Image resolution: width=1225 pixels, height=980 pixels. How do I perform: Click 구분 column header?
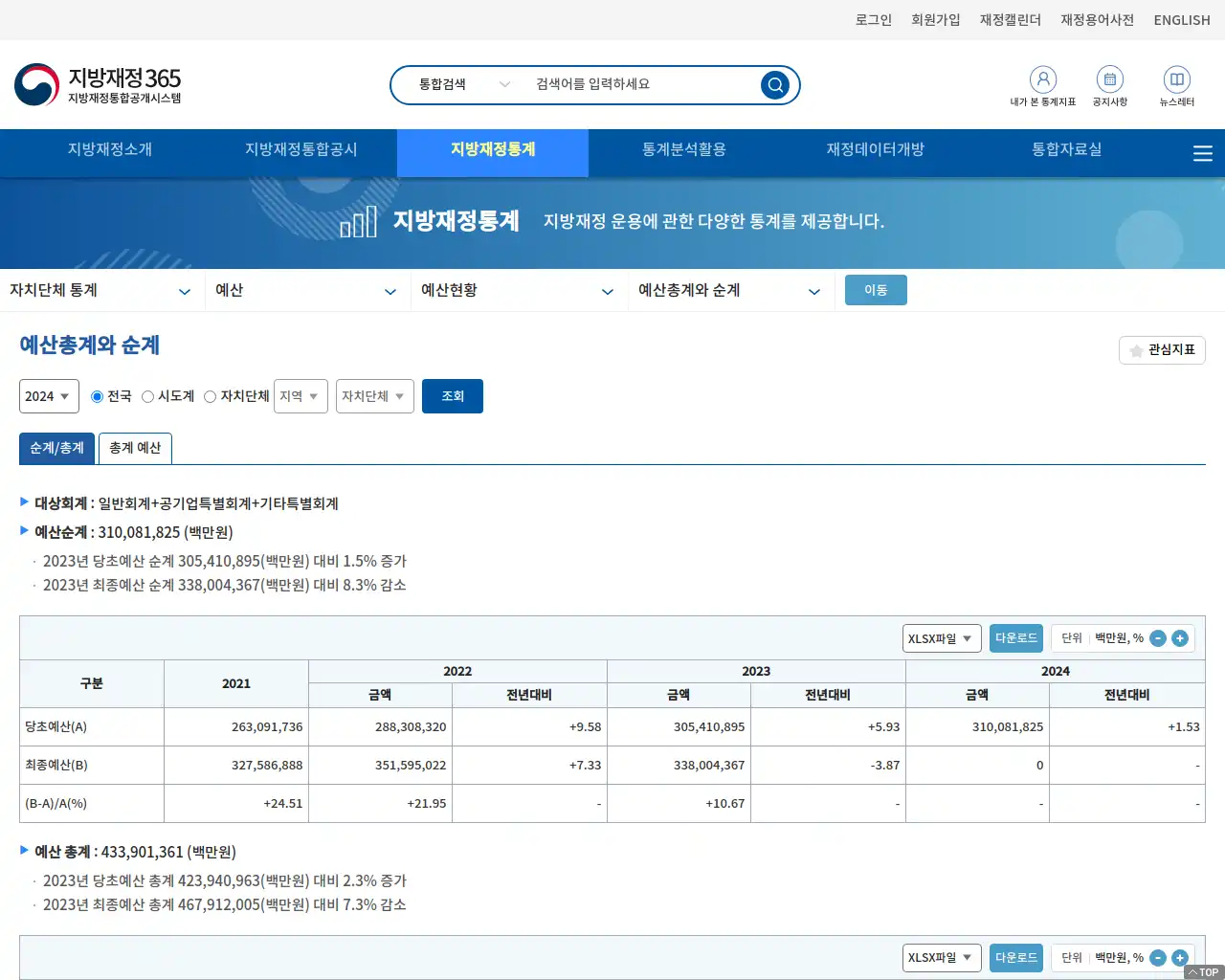pos(92,683)
